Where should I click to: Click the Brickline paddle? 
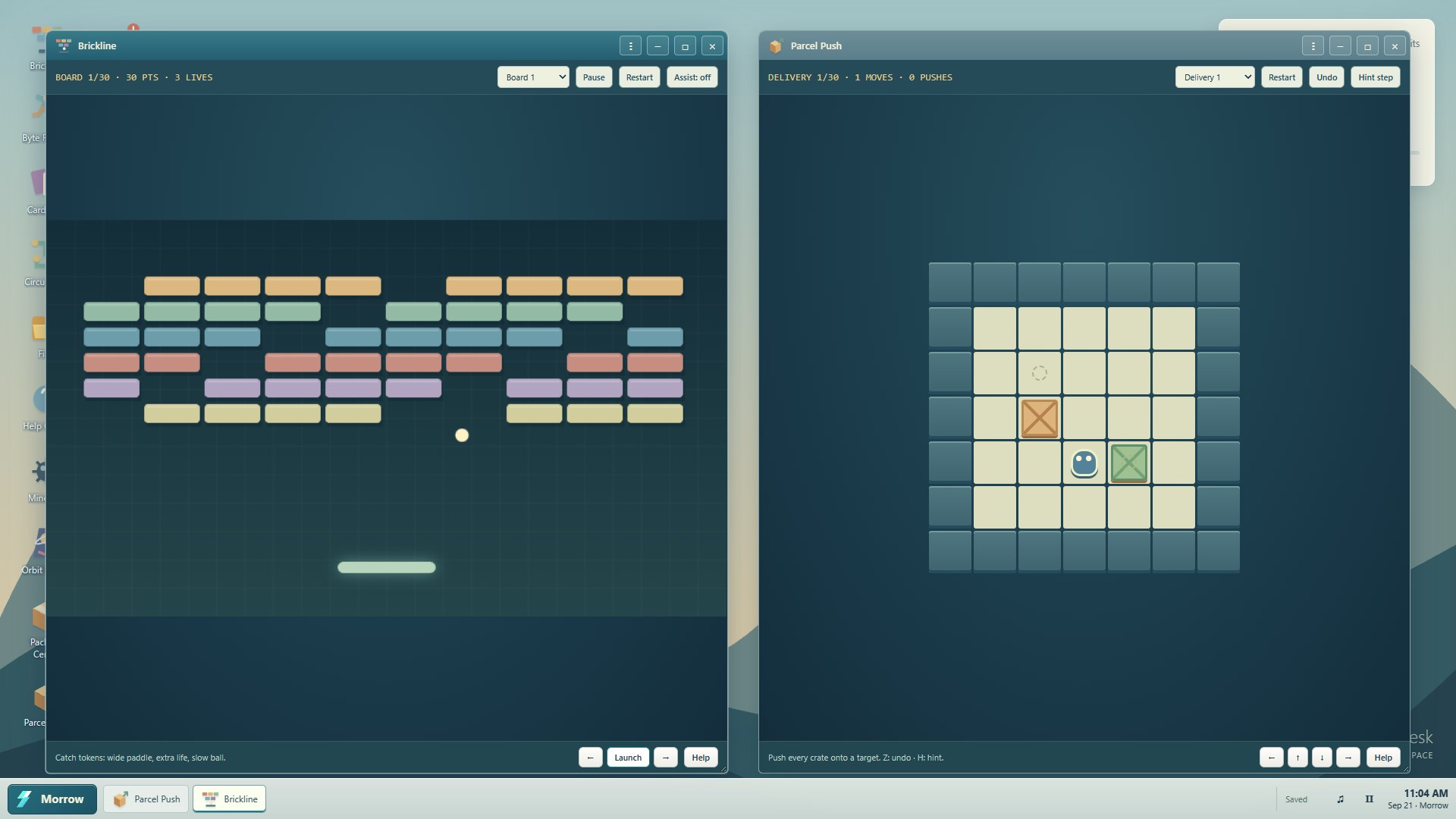(x=386, y=567)
